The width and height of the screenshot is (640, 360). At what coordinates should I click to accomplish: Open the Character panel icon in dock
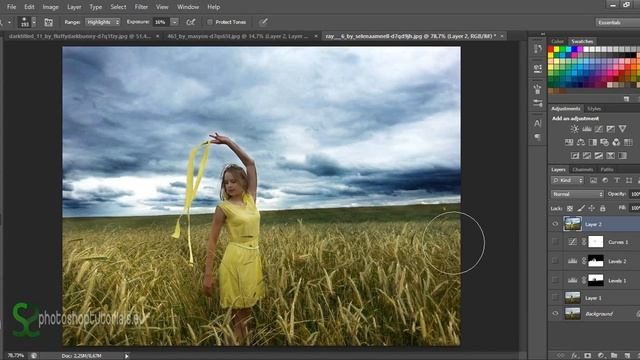[538, 123]
